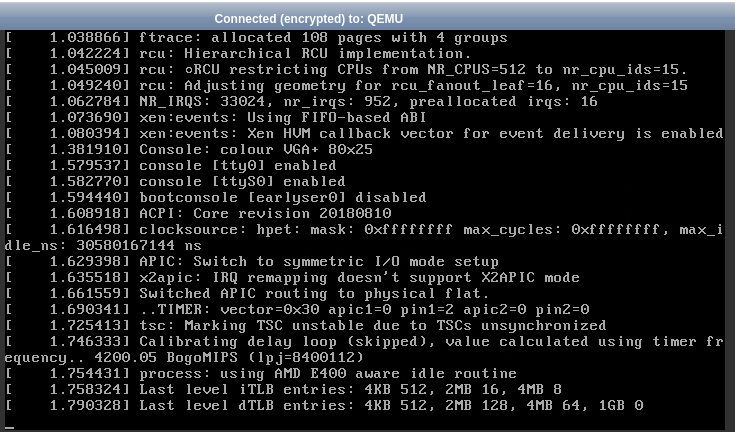The image size is (735, 432).
Task: Select the bootconsole [earlyser0] disabled line
Action: [215, 197]
